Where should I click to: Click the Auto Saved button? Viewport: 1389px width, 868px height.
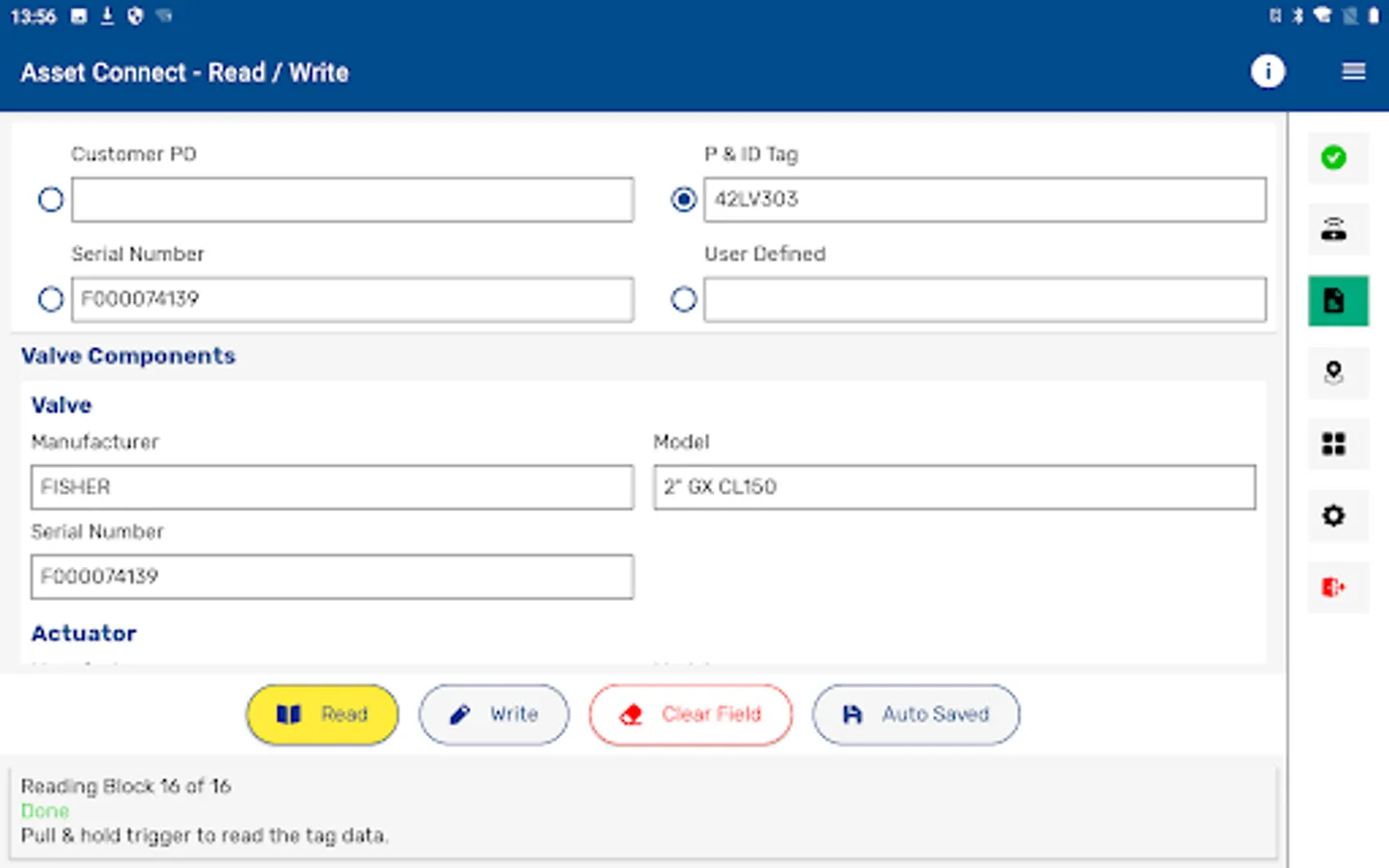[915, 715]
